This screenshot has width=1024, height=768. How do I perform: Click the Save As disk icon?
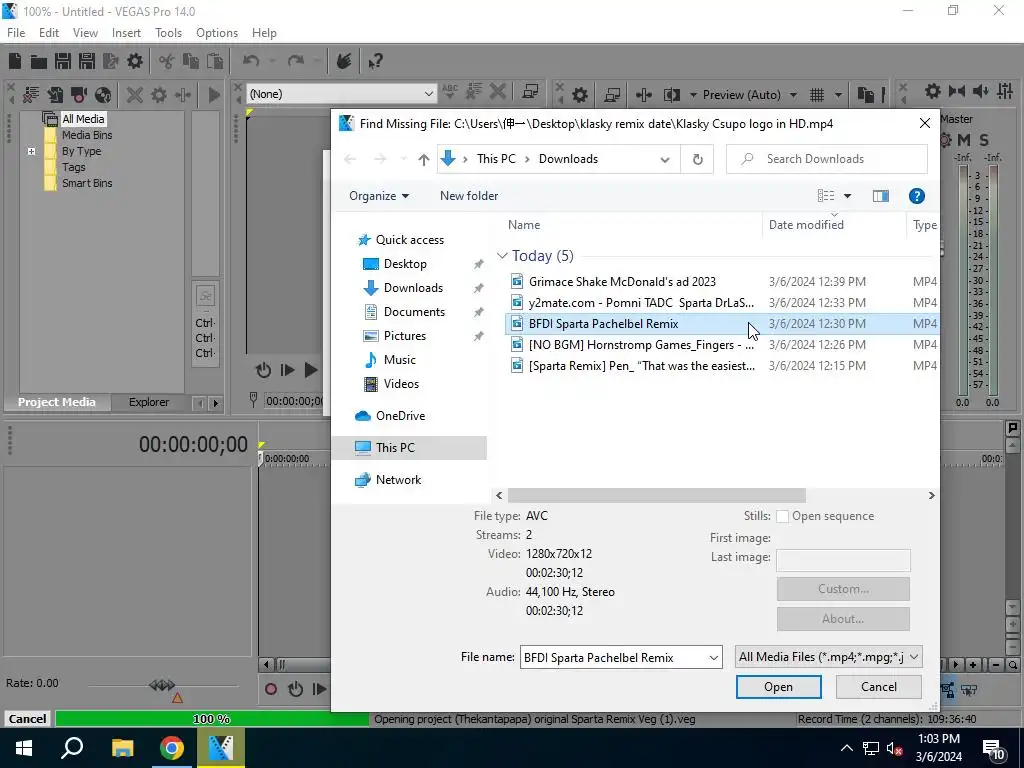click(x=87, y=61)
